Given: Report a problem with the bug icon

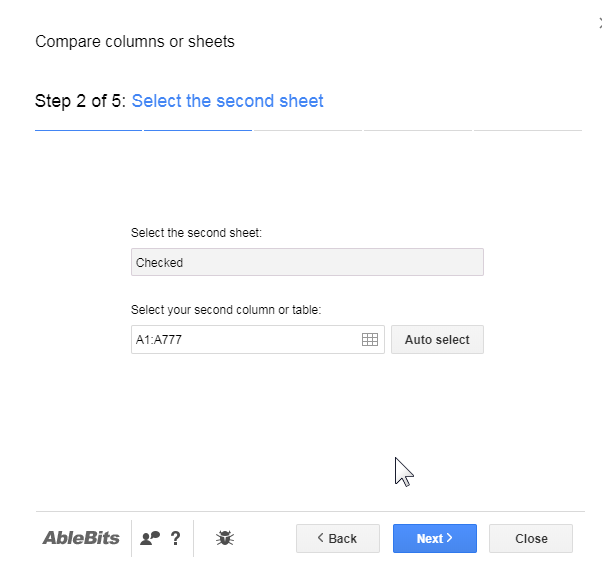Looking at the screenshot, I should click(x=225, y=538).
